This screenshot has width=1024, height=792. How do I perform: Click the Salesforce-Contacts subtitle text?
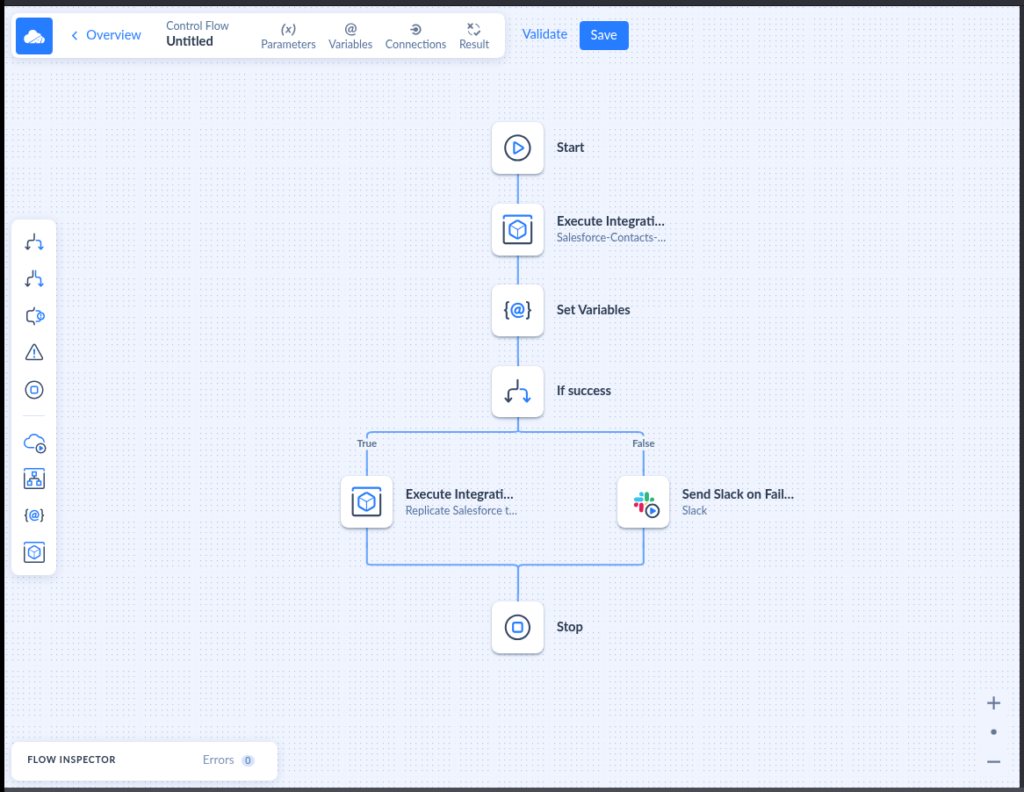611,238
